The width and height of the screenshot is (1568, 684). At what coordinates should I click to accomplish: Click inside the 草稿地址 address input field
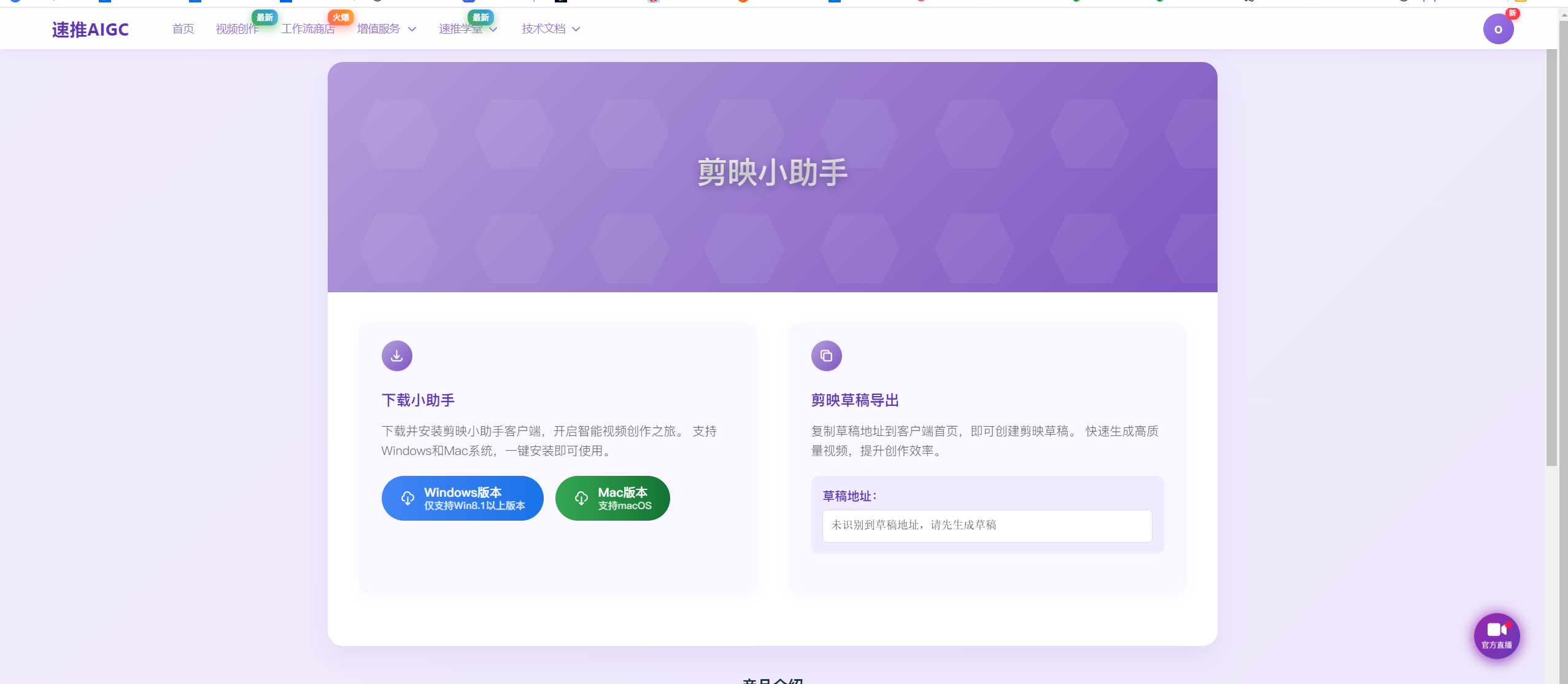(986, 526)
